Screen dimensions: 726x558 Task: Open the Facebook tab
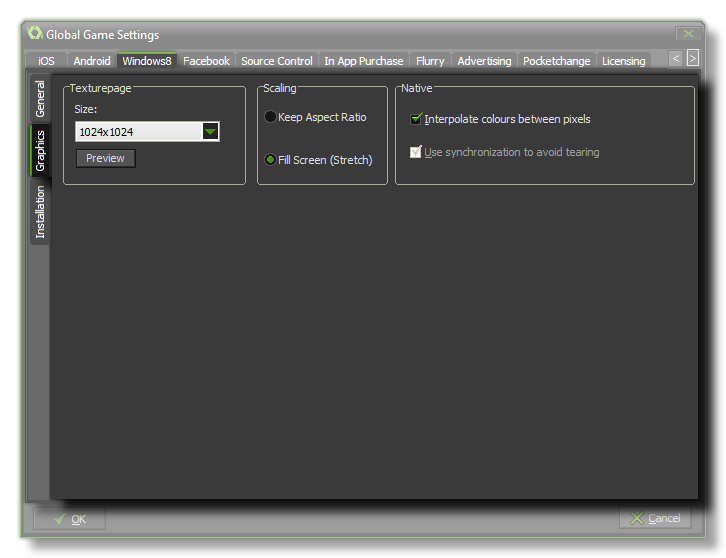click(206, 61)
